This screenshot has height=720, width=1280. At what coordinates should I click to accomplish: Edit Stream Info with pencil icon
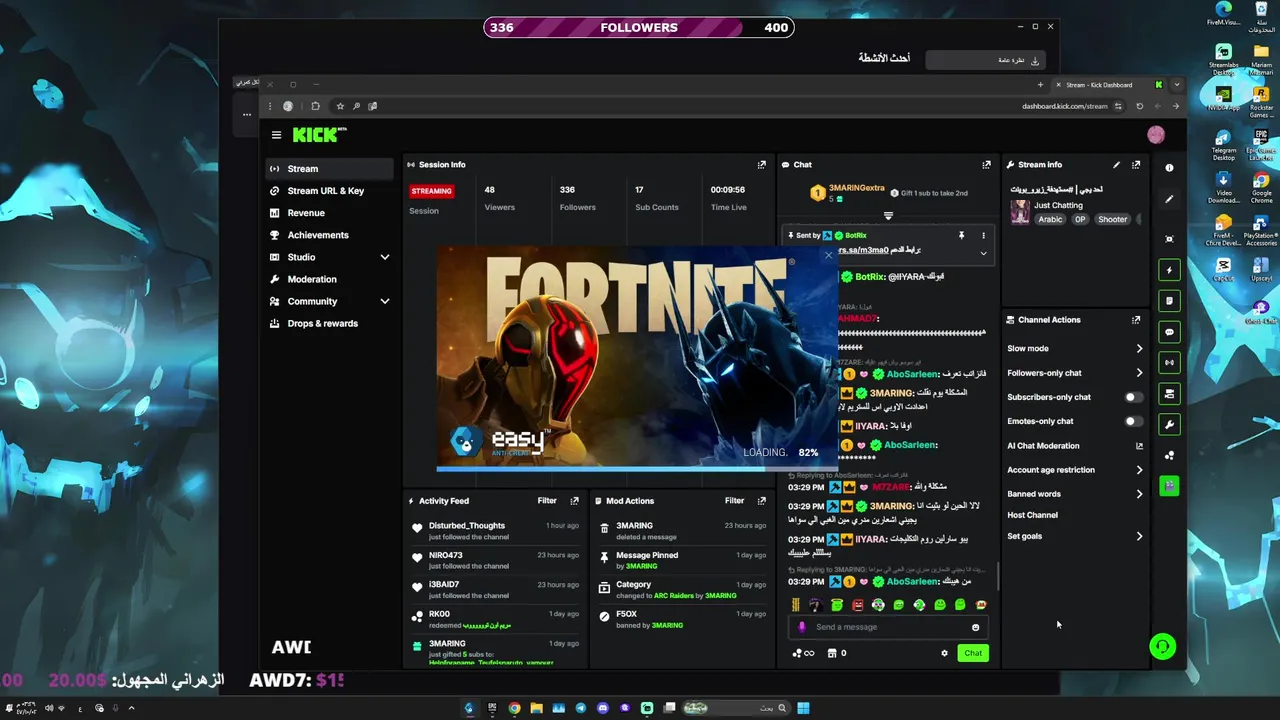(x=1116, y=165)
